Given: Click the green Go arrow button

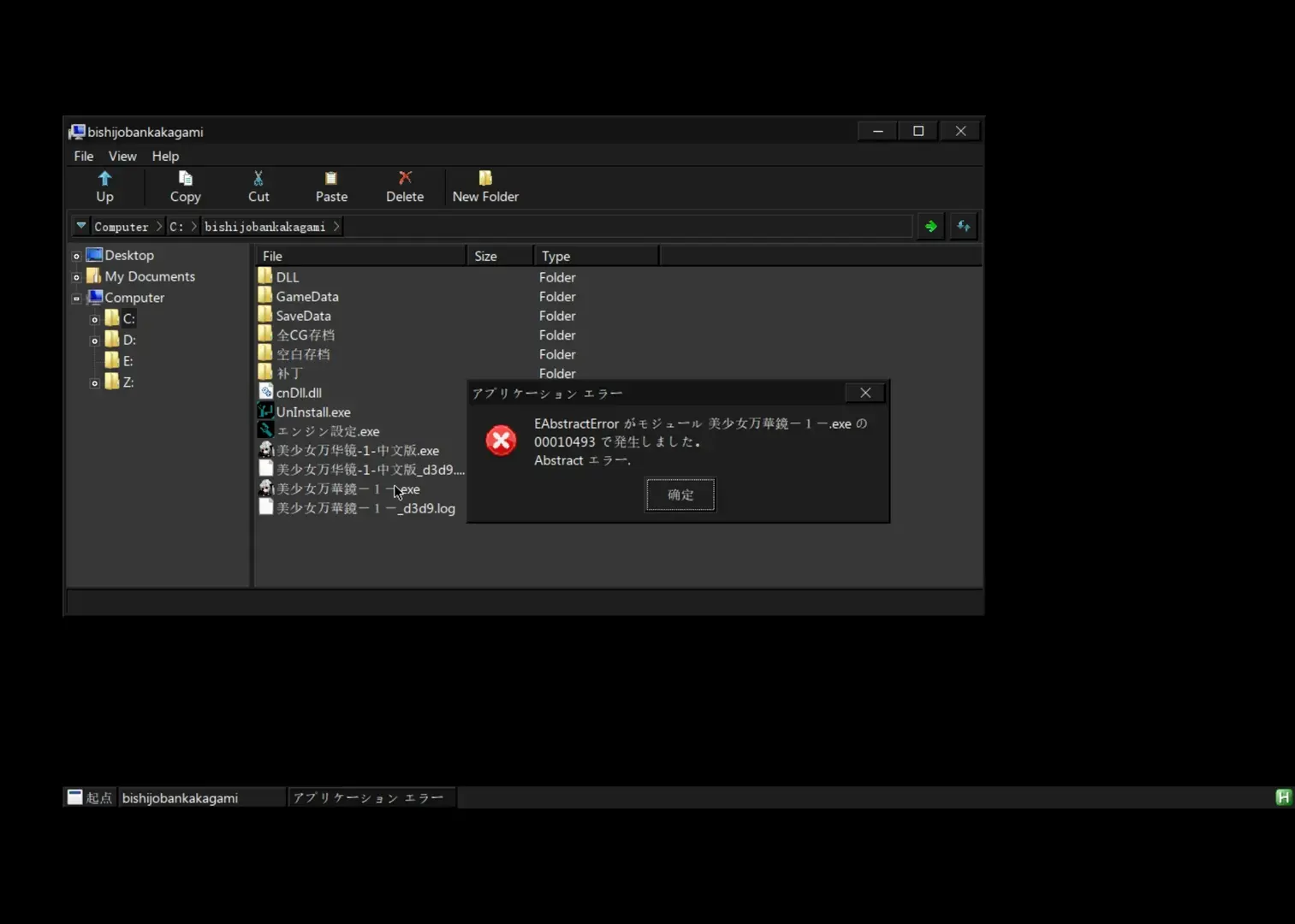Looking at the screenshot, I should coord(930,227).
